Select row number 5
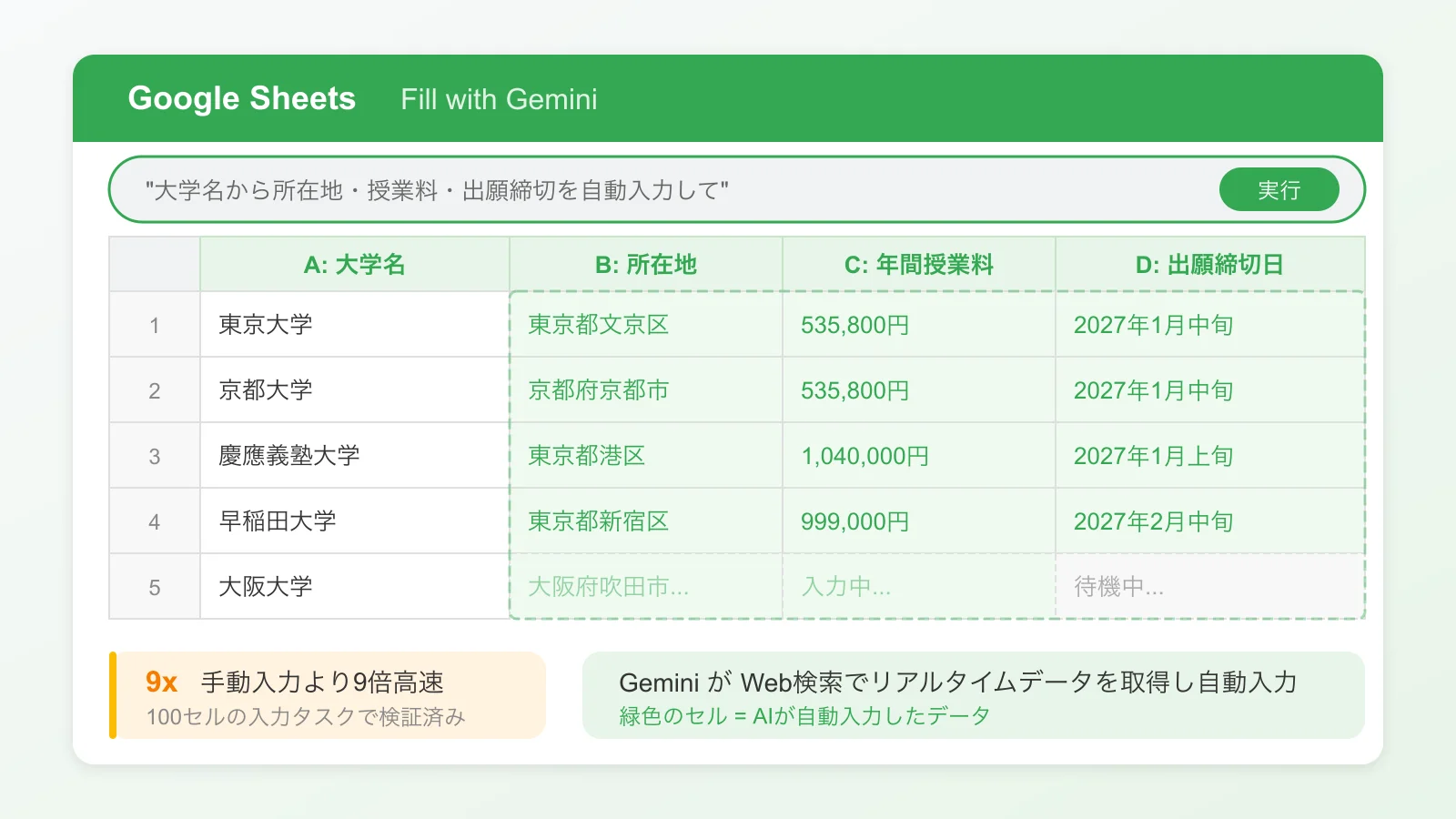 (x=155, y=586)
